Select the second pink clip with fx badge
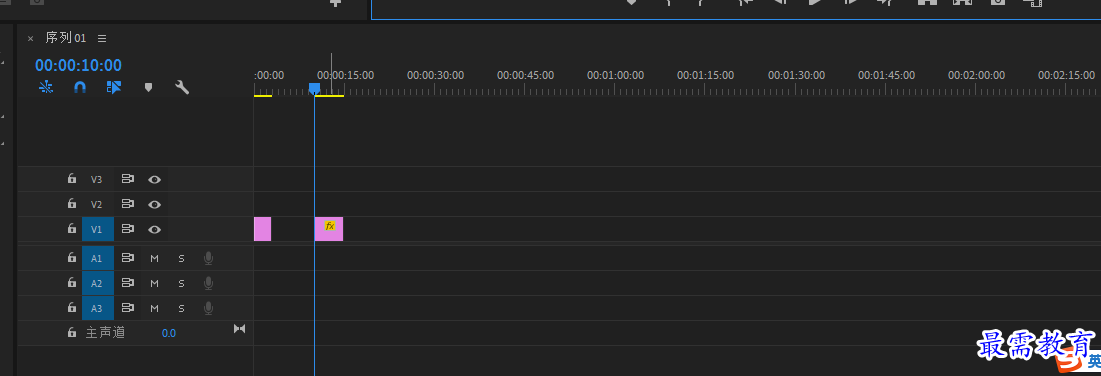The width and height of the screenshot is (1101, 376). tap(329, 229)
